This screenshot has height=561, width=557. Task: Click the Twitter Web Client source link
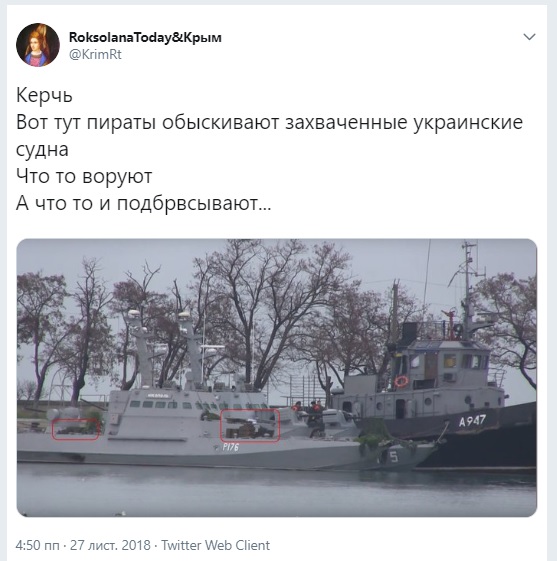pos(216,545)
